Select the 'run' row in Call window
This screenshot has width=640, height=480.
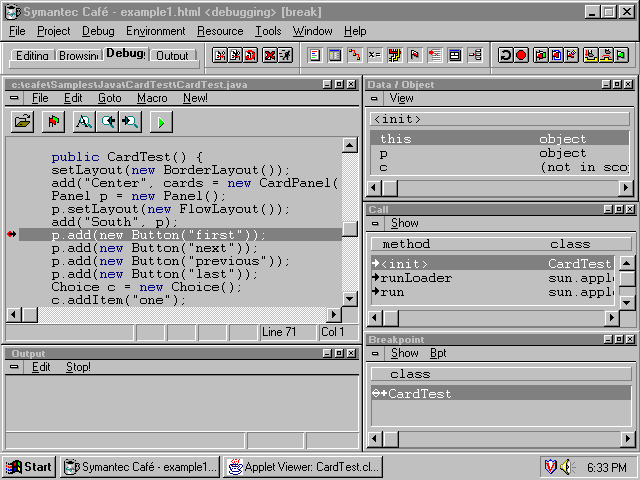tap(493, 292)
